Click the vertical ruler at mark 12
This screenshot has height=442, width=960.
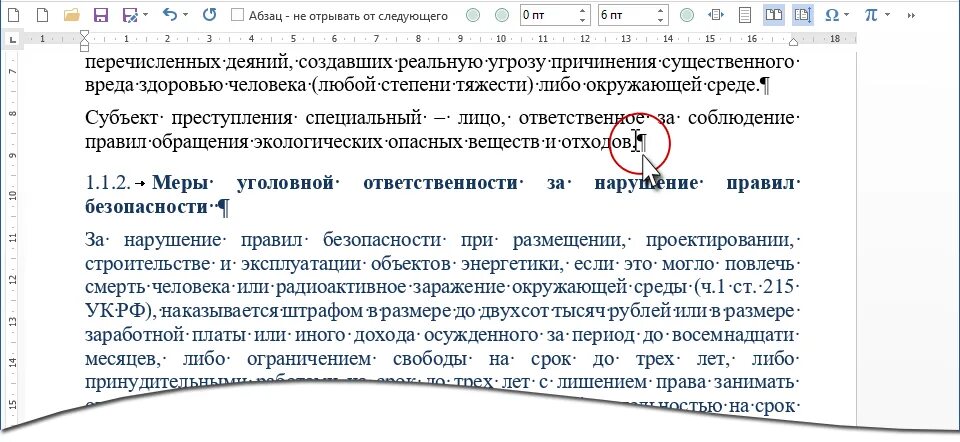coord(13,280)
